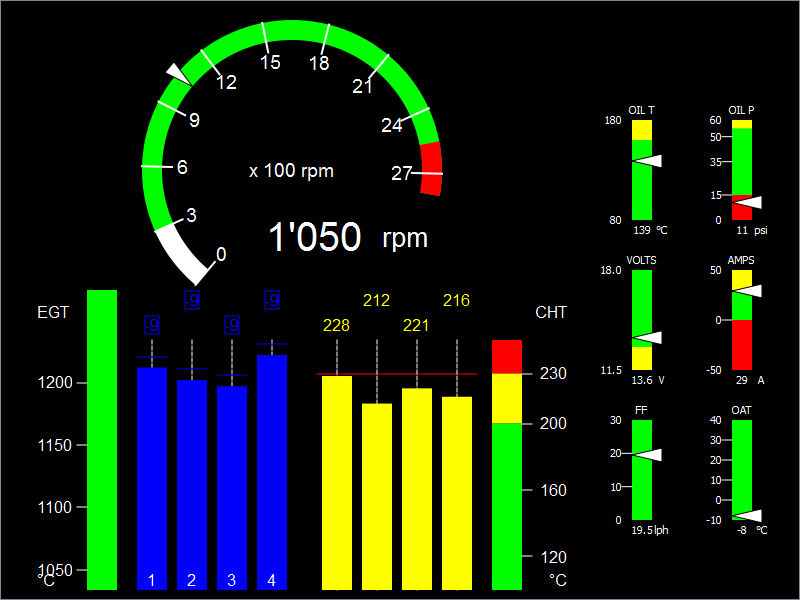
Task: Click the RPM dial pointer triangle
Action: click(178, 74)
